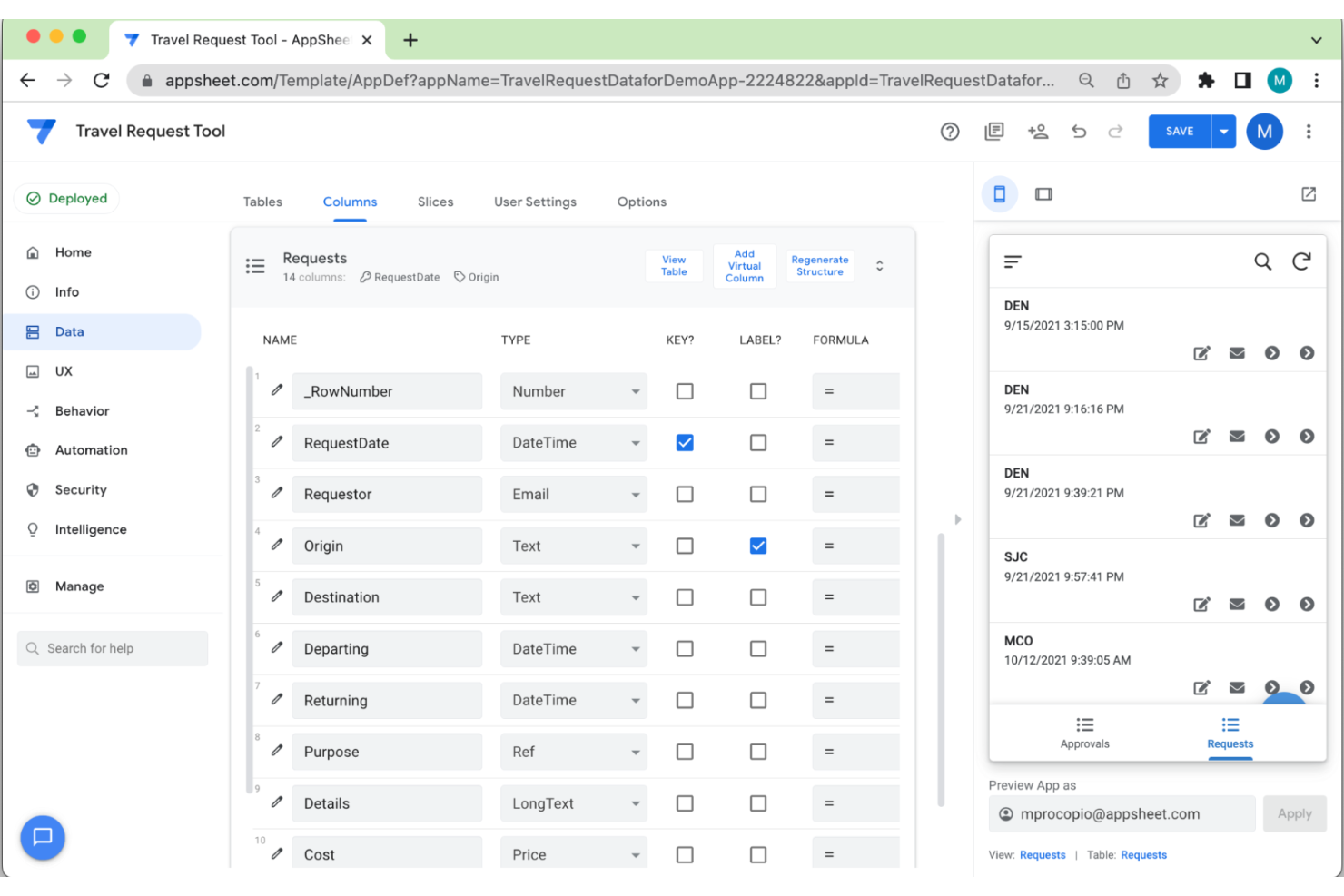Enable the LABEL checkbox for Destination
Image resolution: width=1344 pixels, height=896 pixels.
point(758,596)
